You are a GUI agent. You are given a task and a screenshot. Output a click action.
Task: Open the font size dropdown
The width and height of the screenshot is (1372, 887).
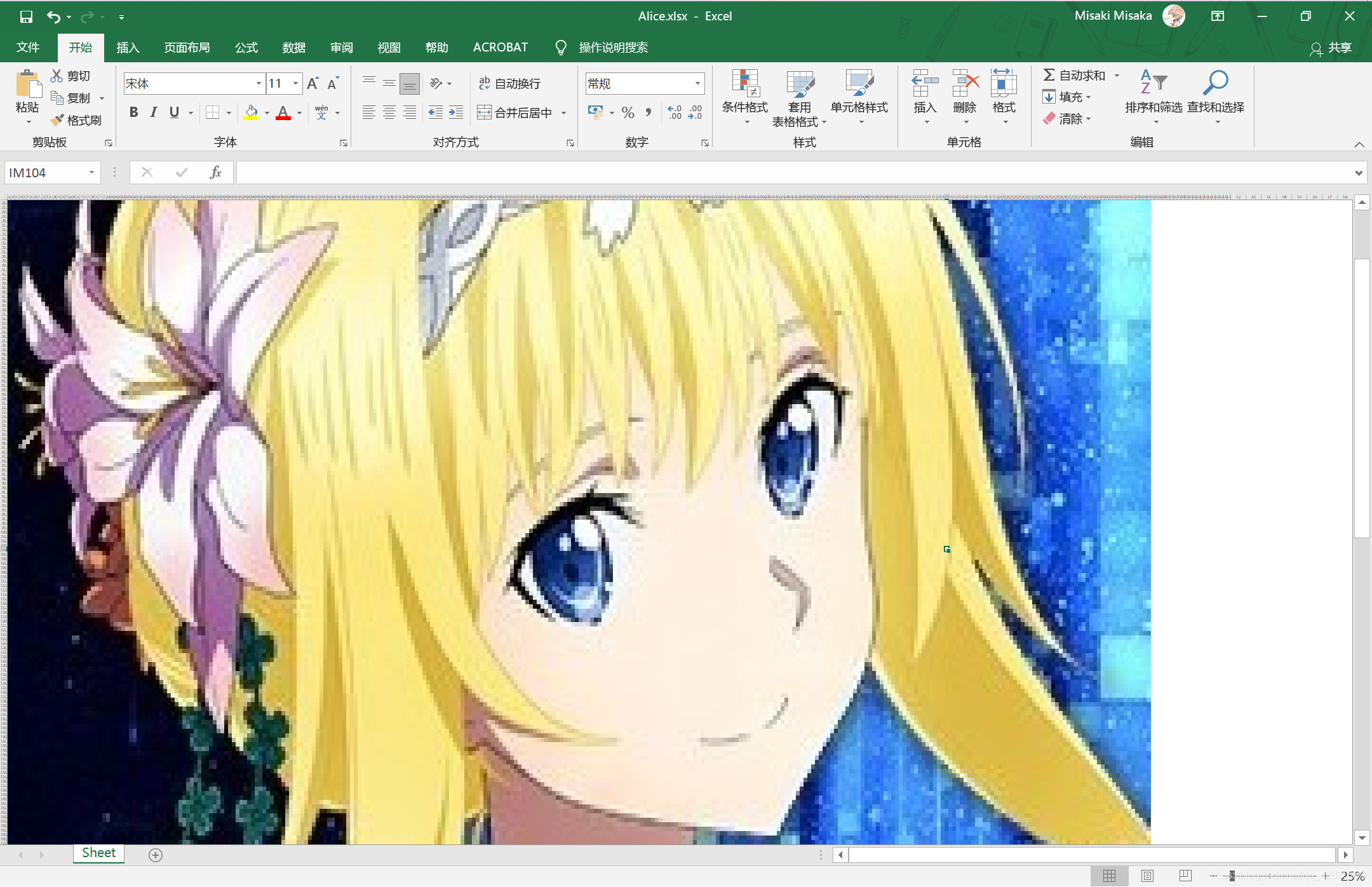pos(296,83)
